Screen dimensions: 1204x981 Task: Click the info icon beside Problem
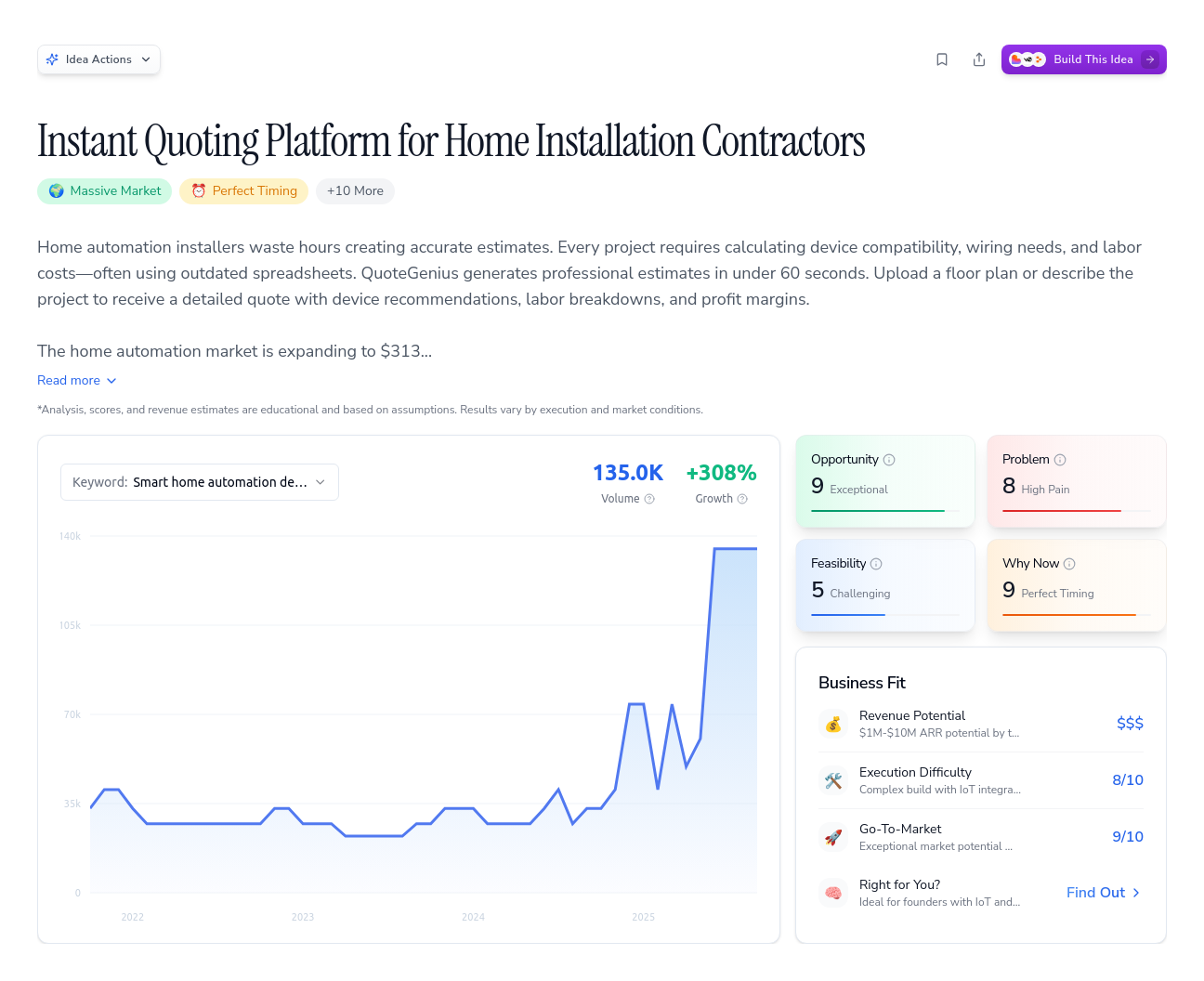point(1060,460)
